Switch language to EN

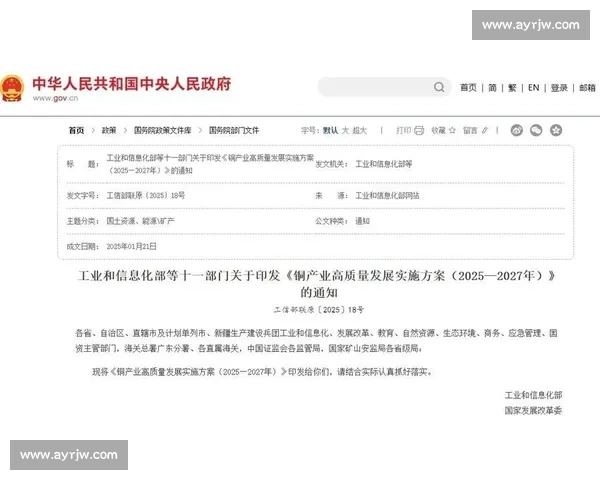pos(533,88)
